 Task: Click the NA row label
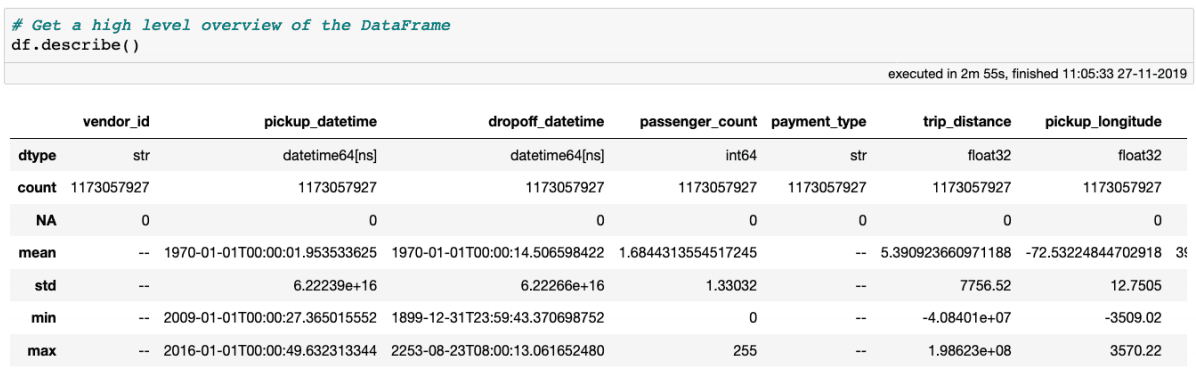click(47, 221)
